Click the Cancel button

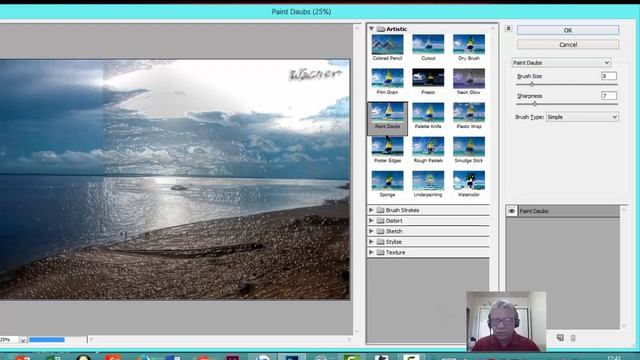pyautogui.click(x=568, y=44)
